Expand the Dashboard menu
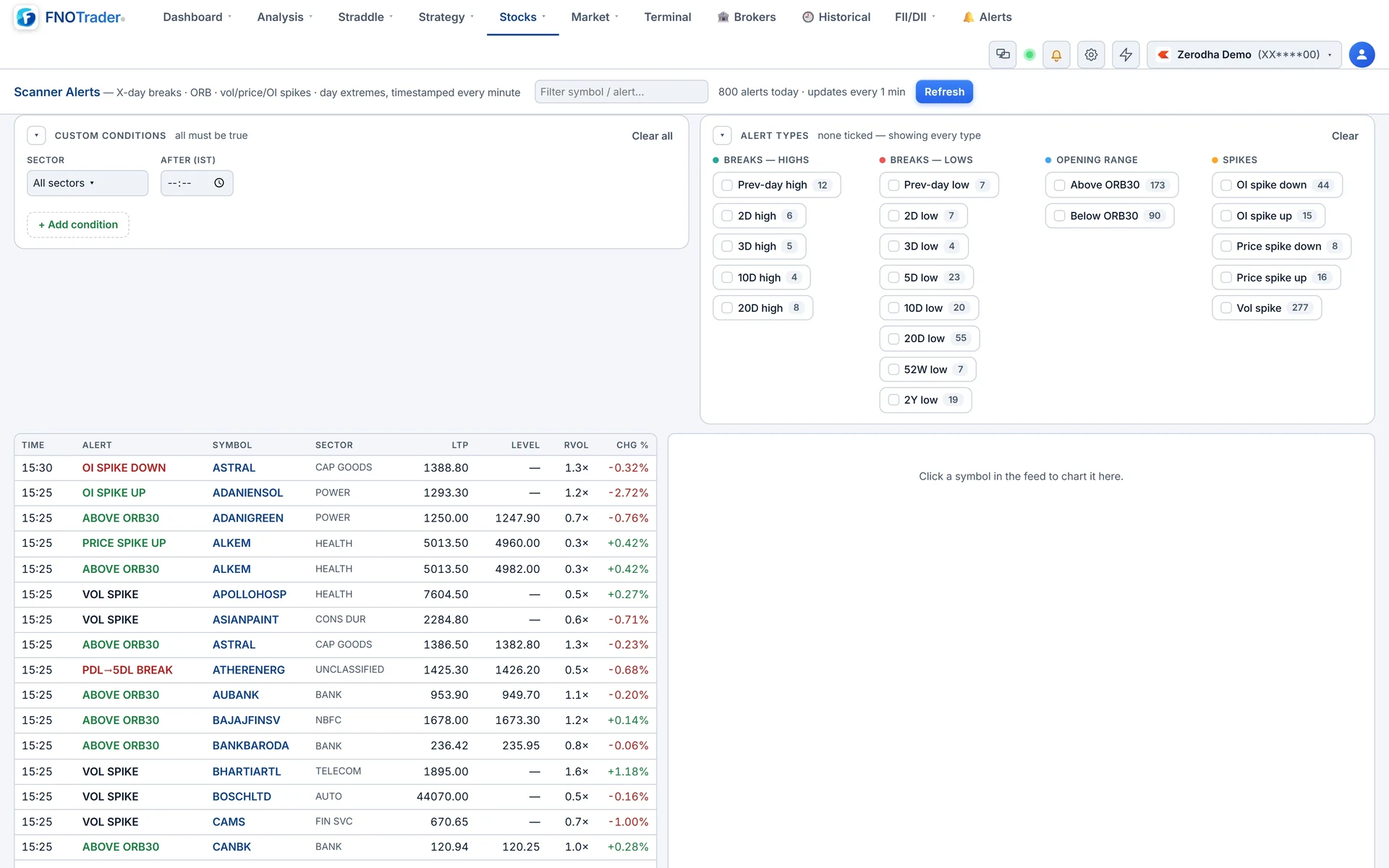This screenshot has height=868, width=1389. (197, 17)
